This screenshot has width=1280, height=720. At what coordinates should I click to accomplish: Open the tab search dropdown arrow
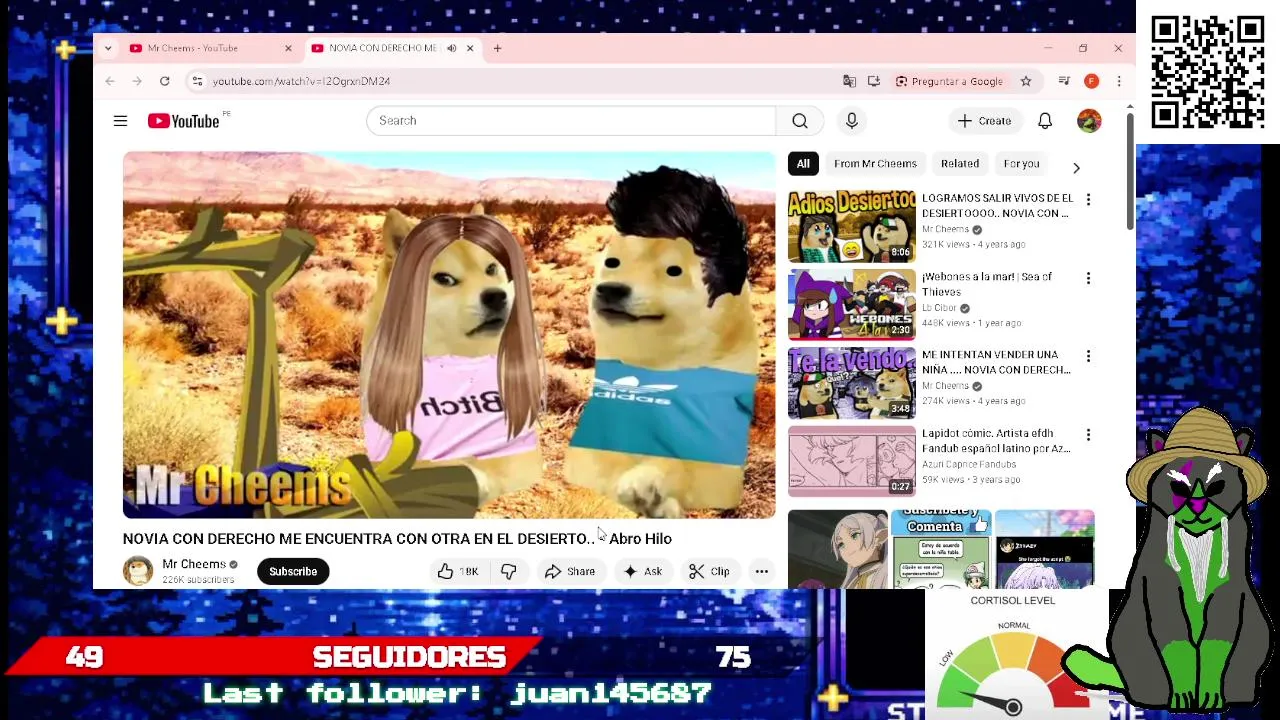pos(108,48)
